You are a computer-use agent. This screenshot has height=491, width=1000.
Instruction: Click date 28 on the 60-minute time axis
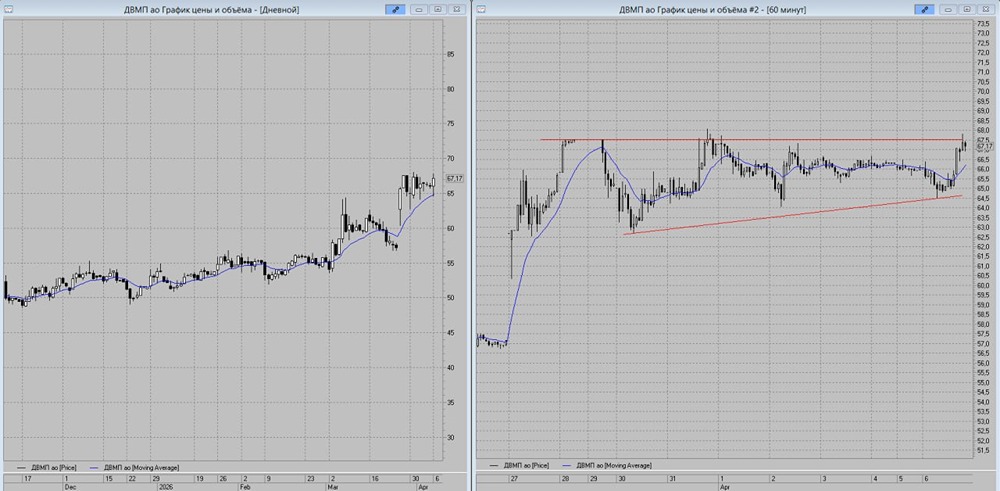(565, 478)
